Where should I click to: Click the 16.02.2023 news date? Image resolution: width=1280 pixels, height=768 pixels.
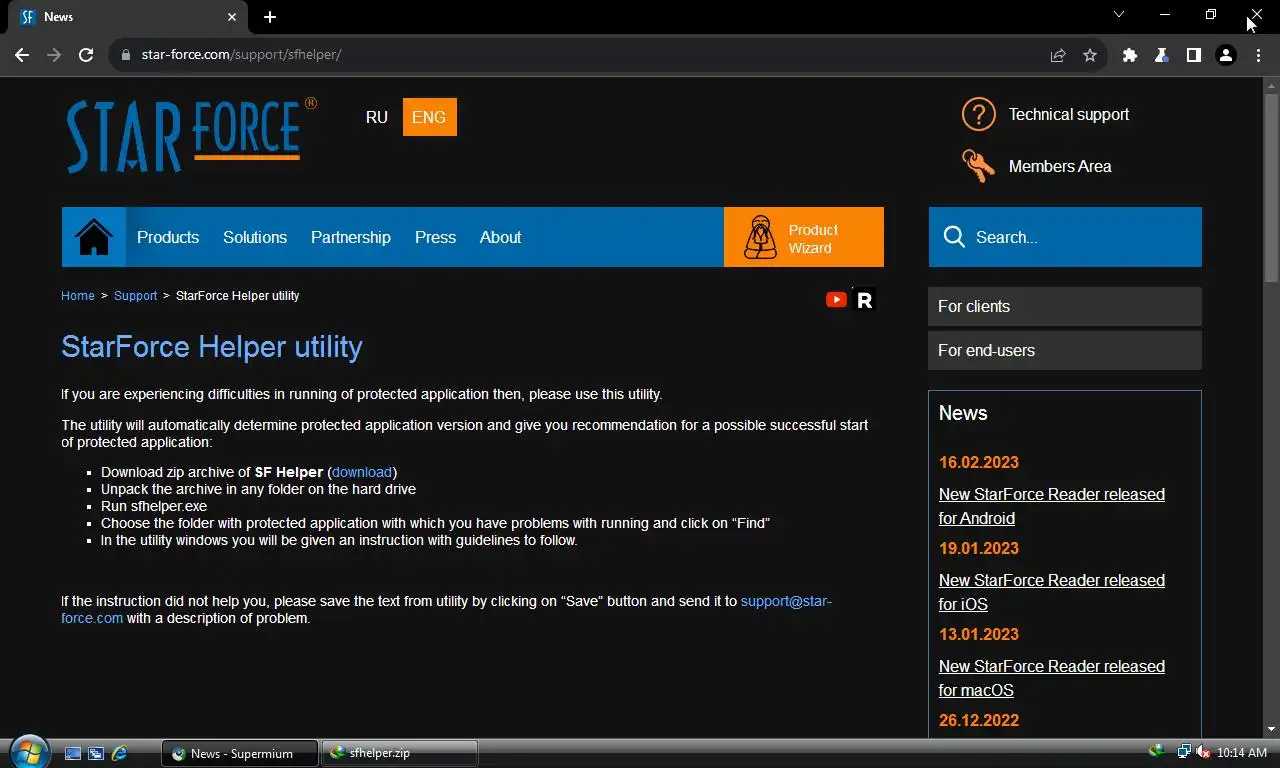(x=979, y=462)
